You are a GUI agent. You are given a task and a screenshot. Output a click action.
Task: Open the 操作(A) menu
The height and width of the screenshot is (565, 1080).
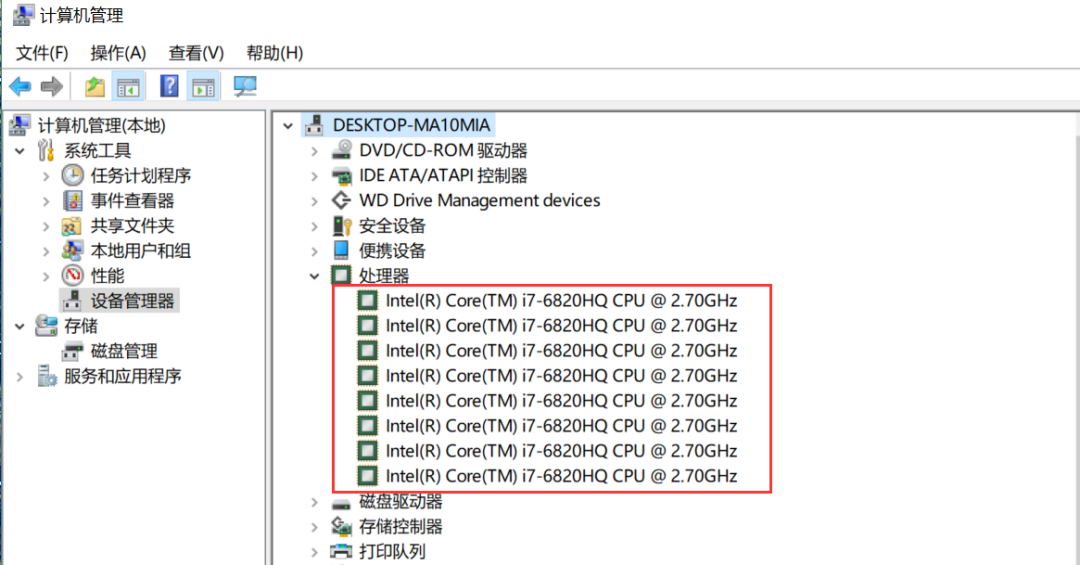[118, 53]
